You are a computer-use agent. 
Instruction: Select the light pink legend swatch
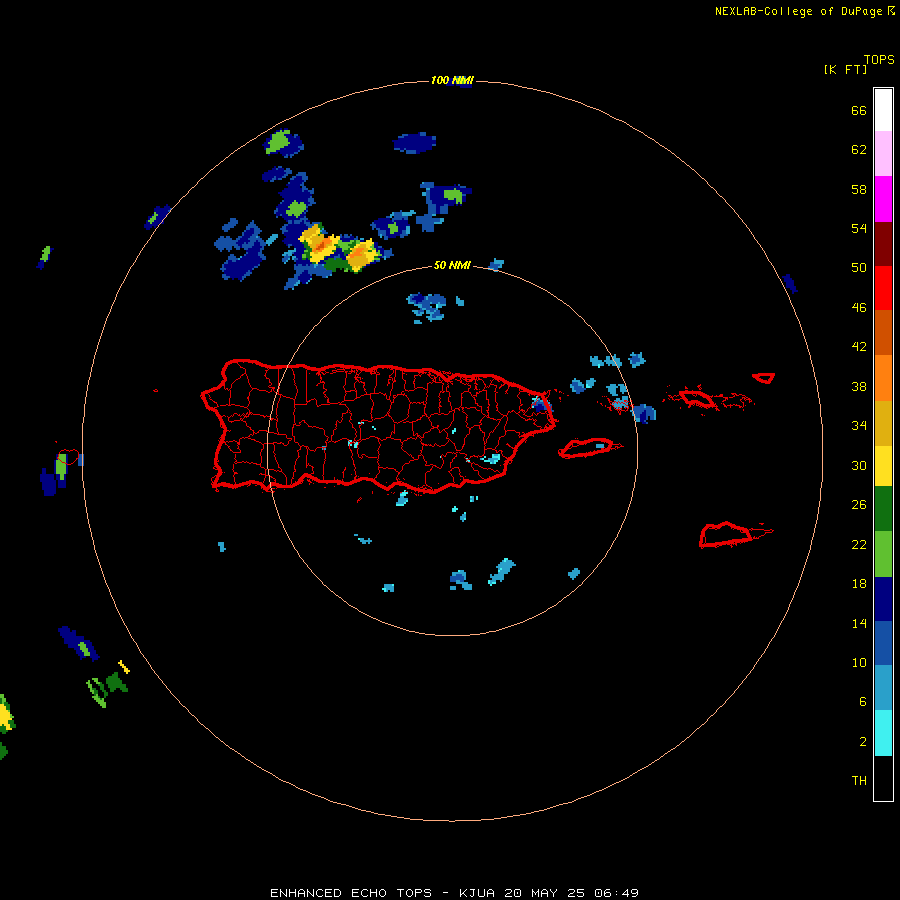click(x=883, y=153)
